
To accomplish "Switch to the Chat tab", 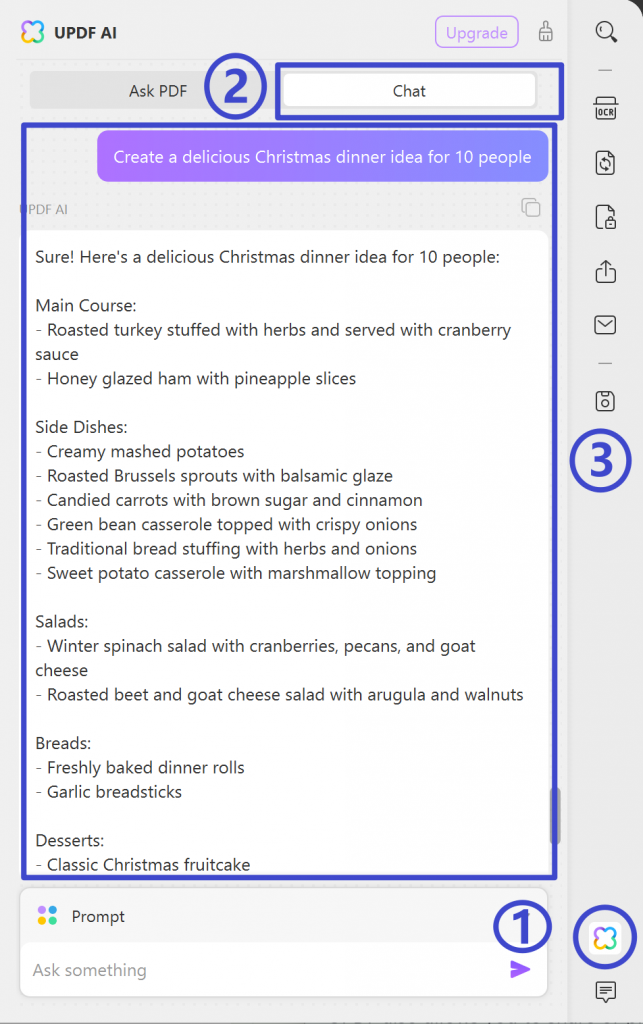I will [409, 91].
